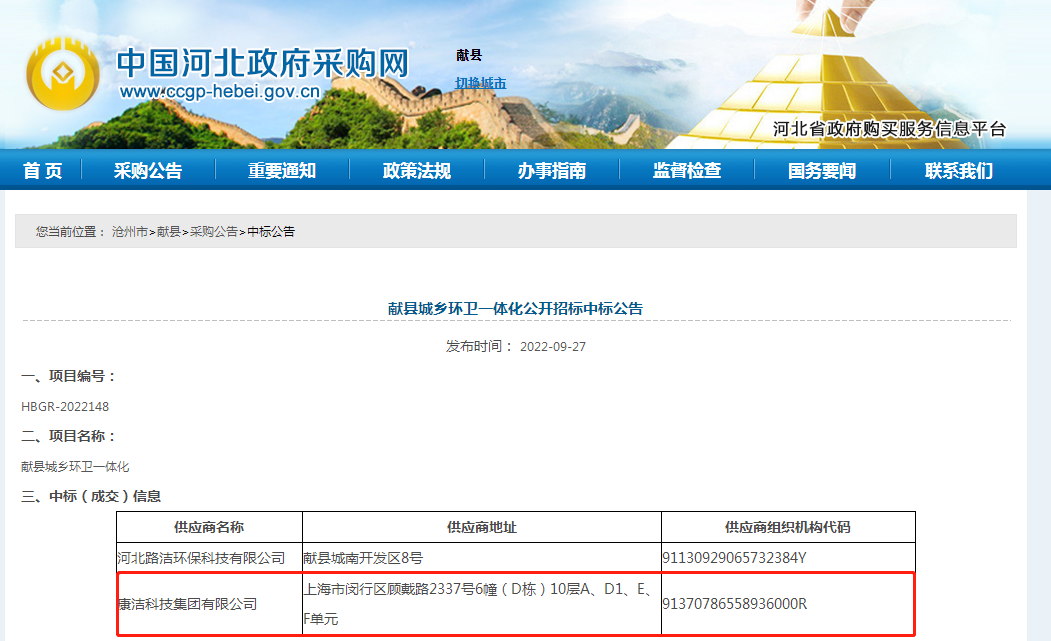Image resolution: width=1051 pixels, height=641 pixels.
Task: Click the publish date 2022-09-27
Action: click(x=553, y=347)
